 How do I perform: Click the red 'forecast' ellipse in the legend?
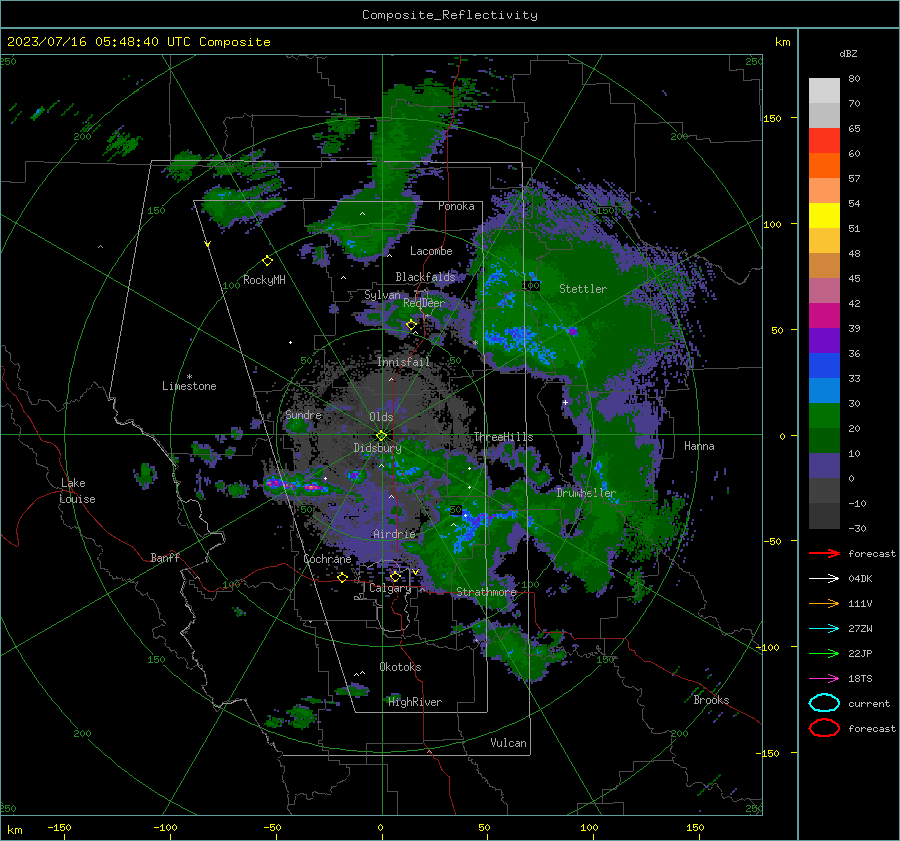824,728
